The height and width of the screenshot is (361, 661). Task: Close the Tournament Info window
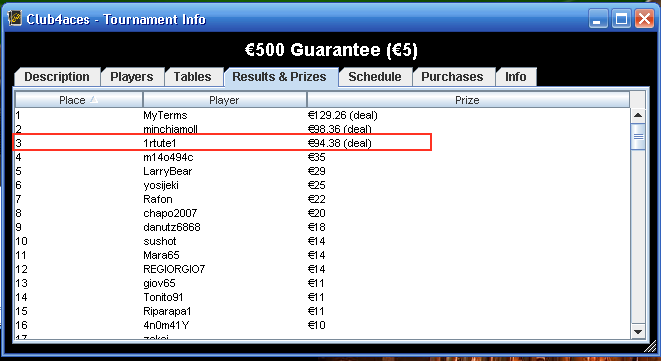645,19
